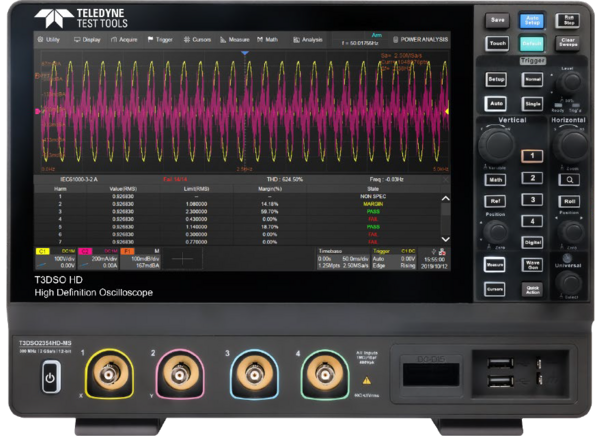Open the on-screen Math menu
The image size is (600, 436).
(267, 39)
